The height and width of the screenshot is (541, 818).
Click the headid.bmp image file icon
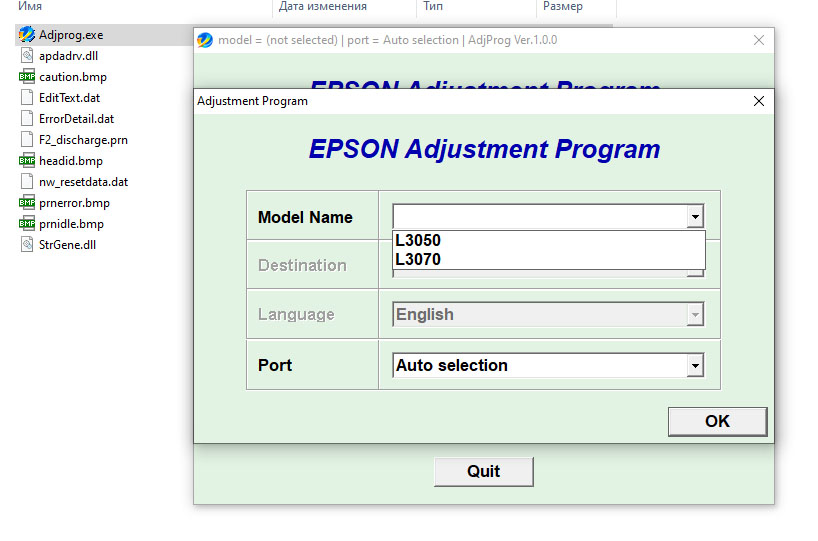(27, 161)
